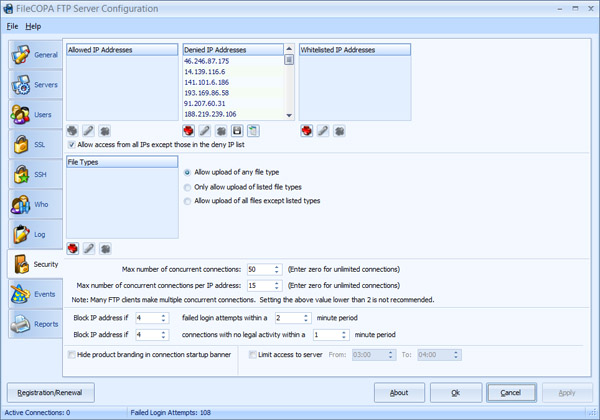Image resolution: width=600 pixels, height=420 pixels.
Task: Add a new file type entry
Action: [x=73, y=249]
